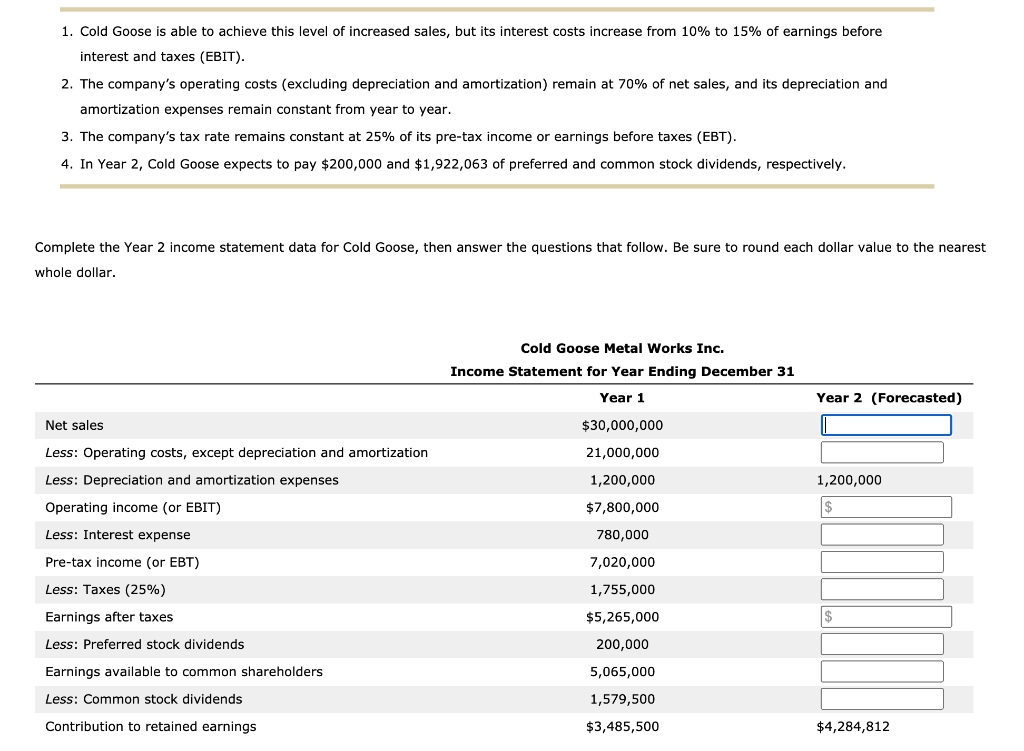Select the Year 2 Operating costs input box
This screenshot has height=751, width=1024.
882,453
